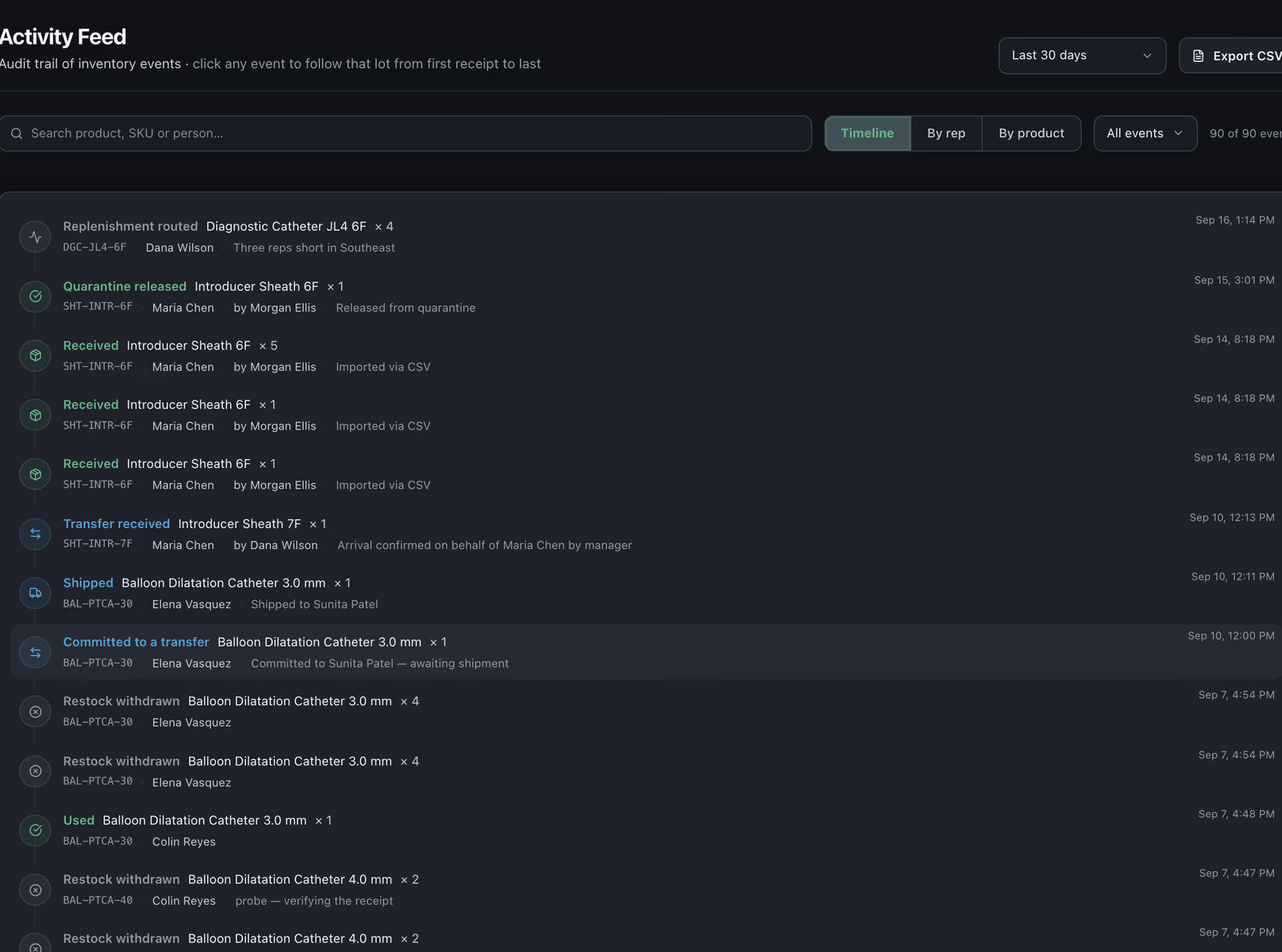
Task: Click the SHT-INTR-7F SKU text
Action: pyautogui.click(x=98, y=544)
